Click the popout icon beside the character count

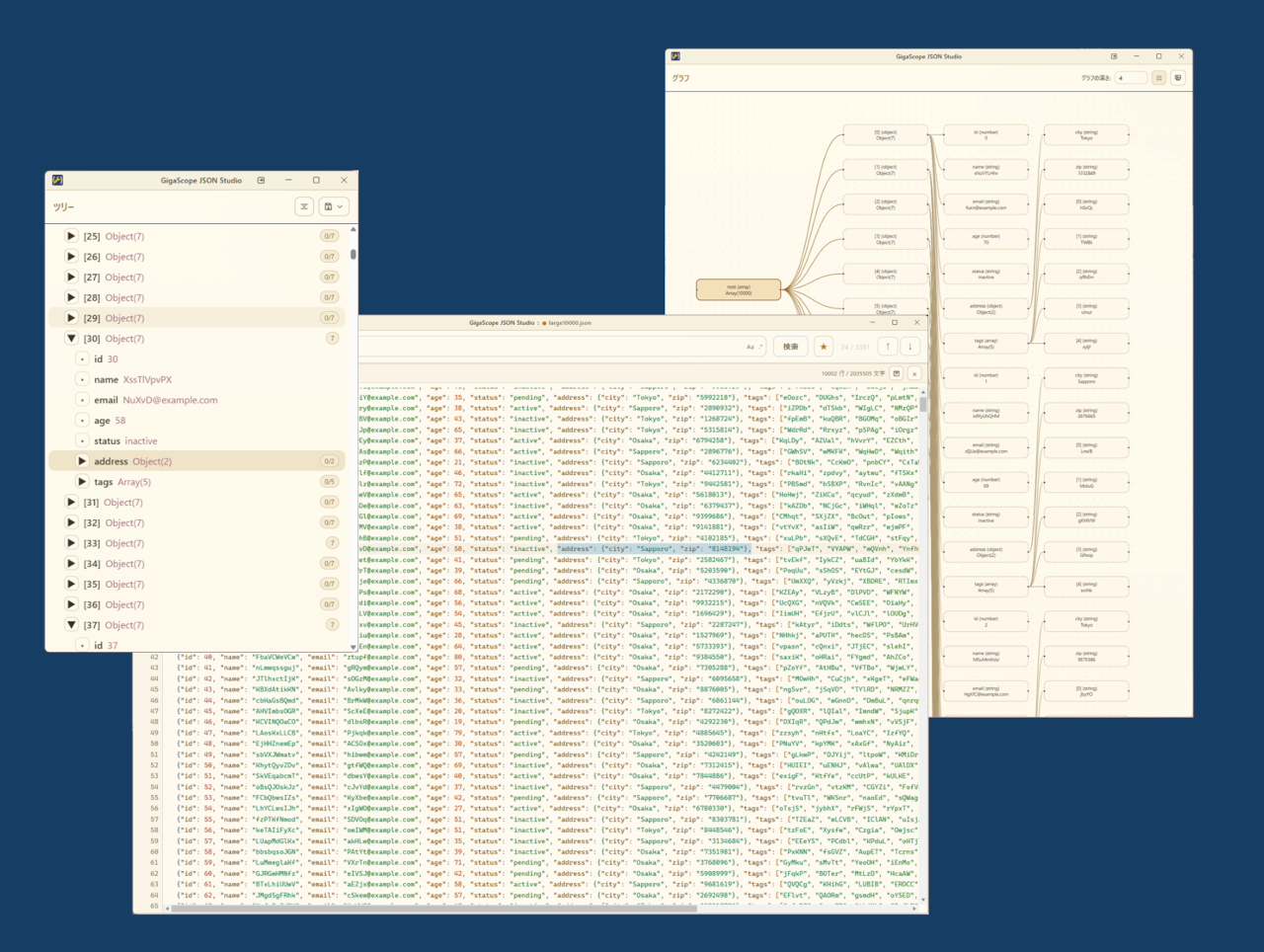pos(897,373)
